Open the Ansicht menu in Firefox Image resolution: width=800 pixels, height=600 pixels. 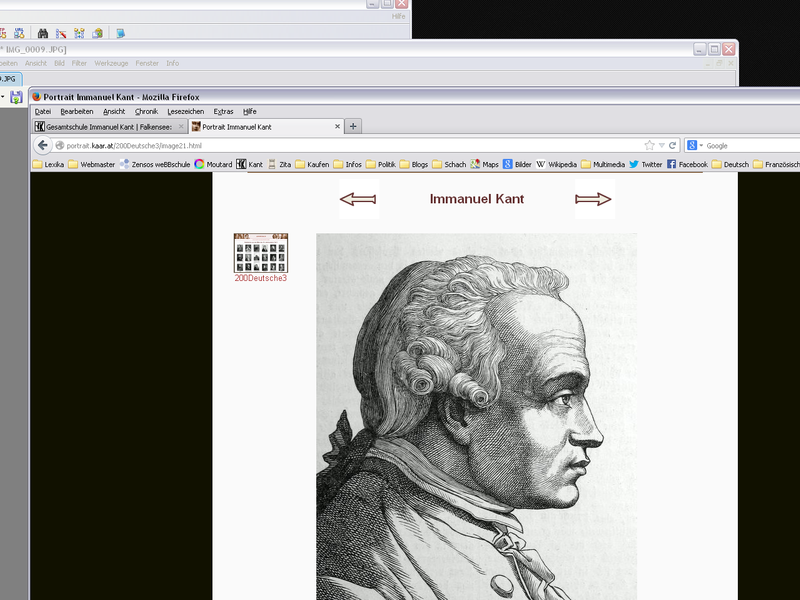[x=114, y=111]
